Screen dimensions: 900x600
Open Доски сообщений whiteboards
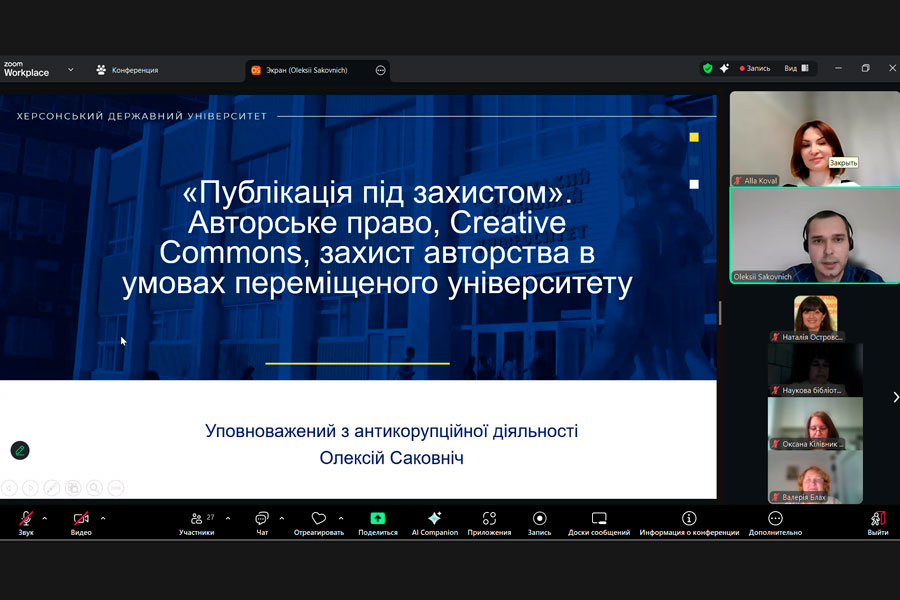tap(599, 523)
